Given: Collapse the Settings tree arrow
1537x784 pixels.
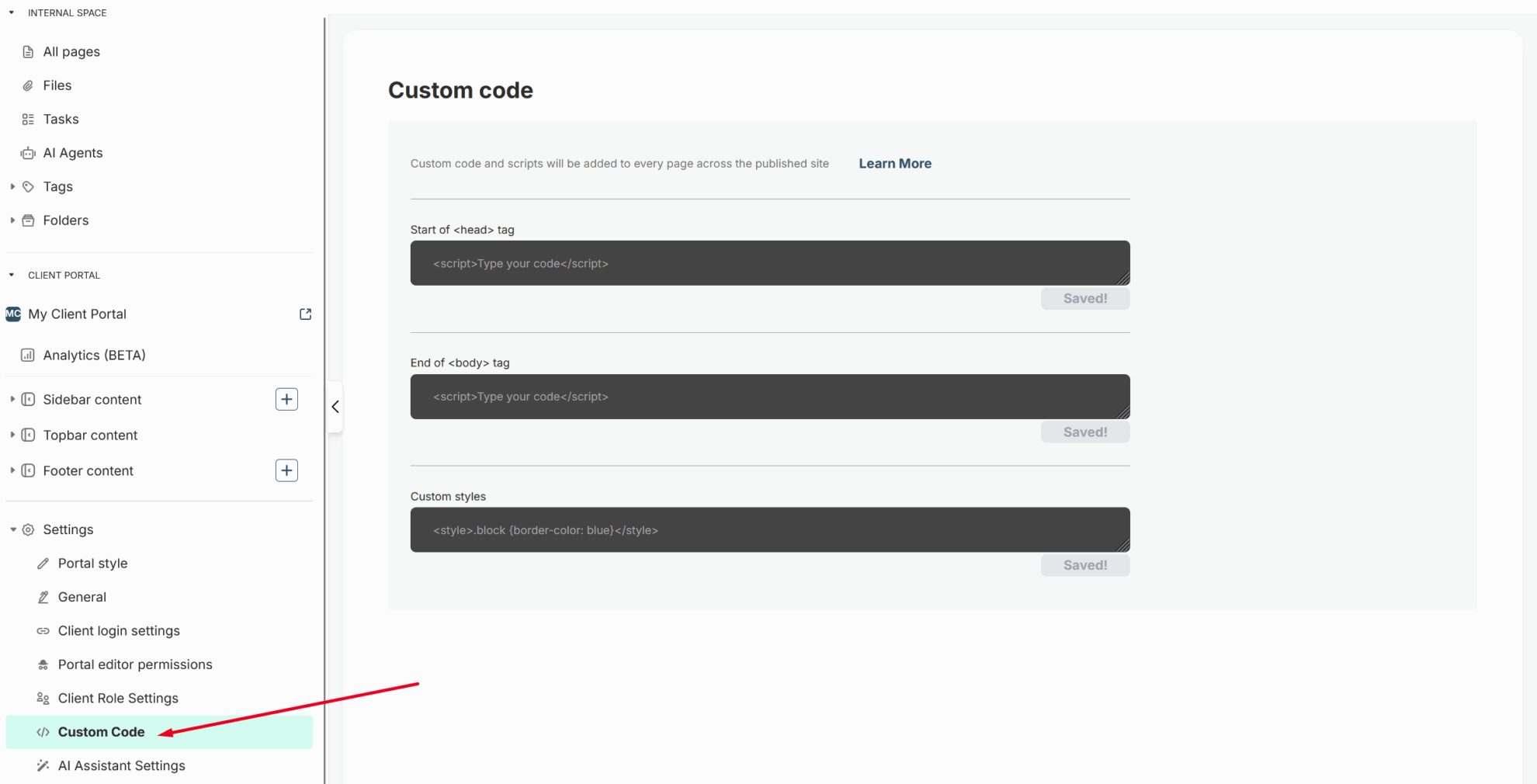Looking at the screenshot, I should 12,529.
